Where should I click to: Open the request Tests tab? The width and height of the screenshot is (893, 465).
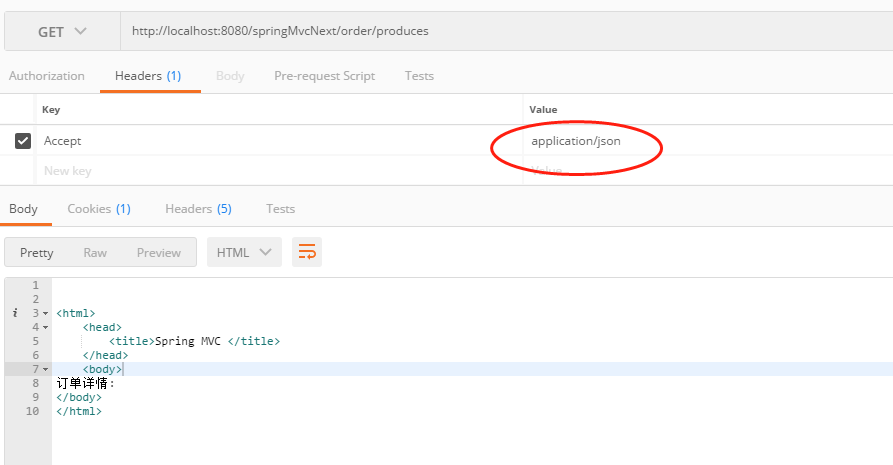[x=419, y=76]
